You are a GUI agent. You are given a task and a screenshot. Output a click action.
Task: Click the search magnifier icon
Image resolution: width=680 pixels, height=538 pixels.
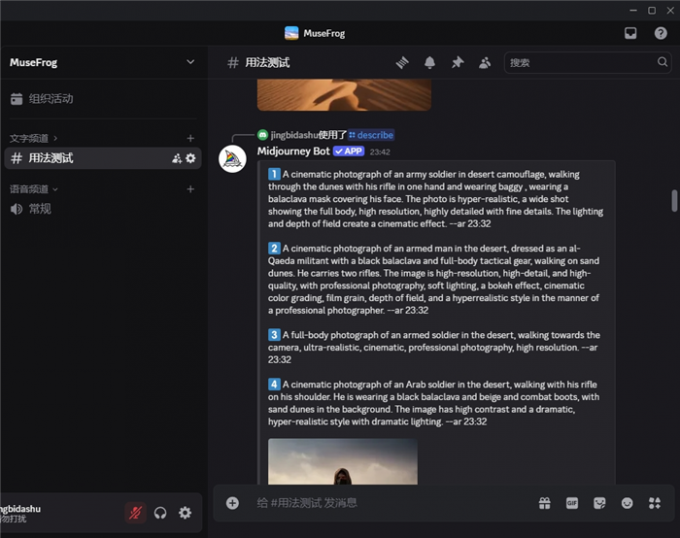[662, 62]
